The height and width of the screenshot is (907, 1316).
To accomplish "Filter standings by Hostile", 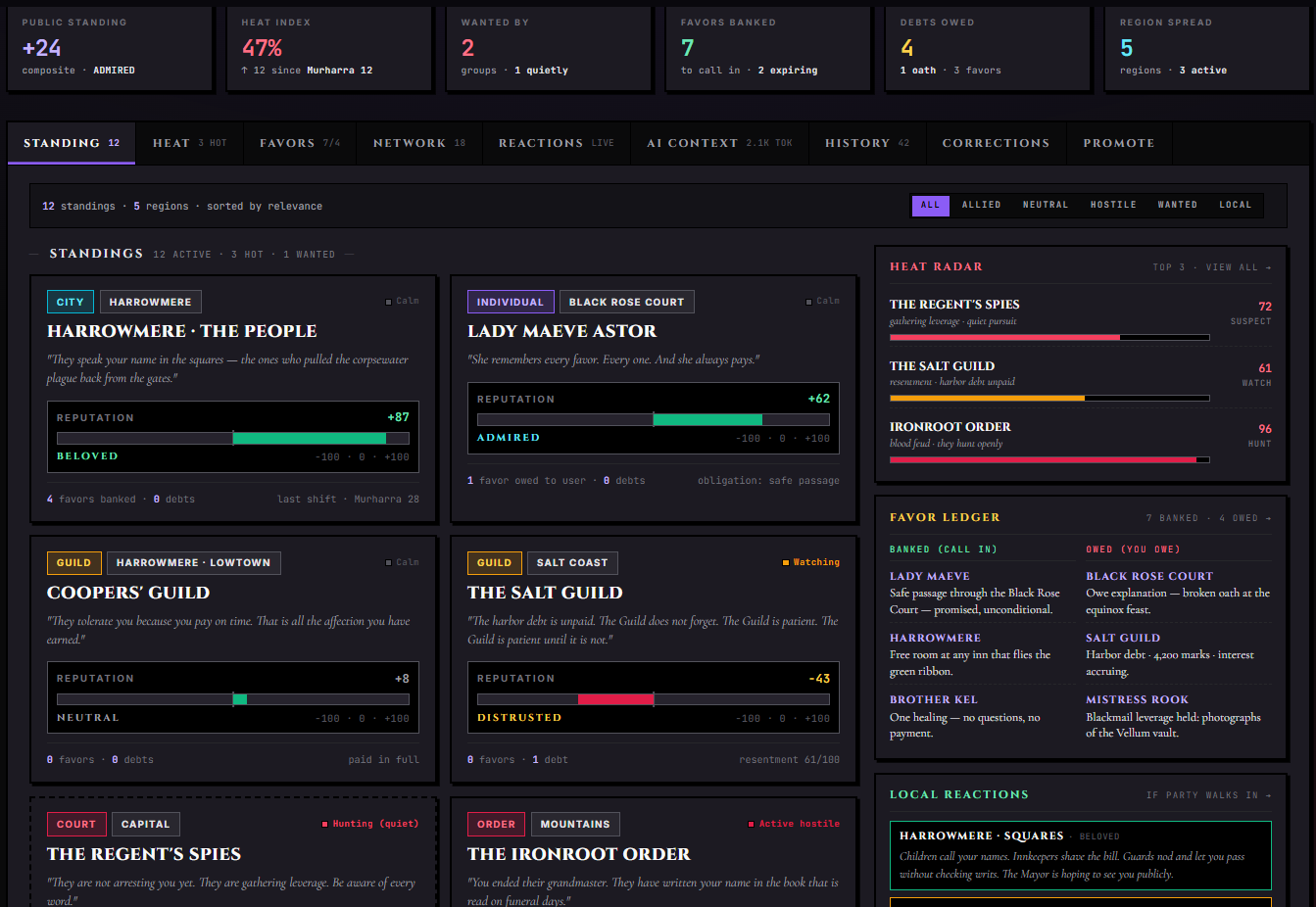I will pyautogui.click(x=1113, y=205).
